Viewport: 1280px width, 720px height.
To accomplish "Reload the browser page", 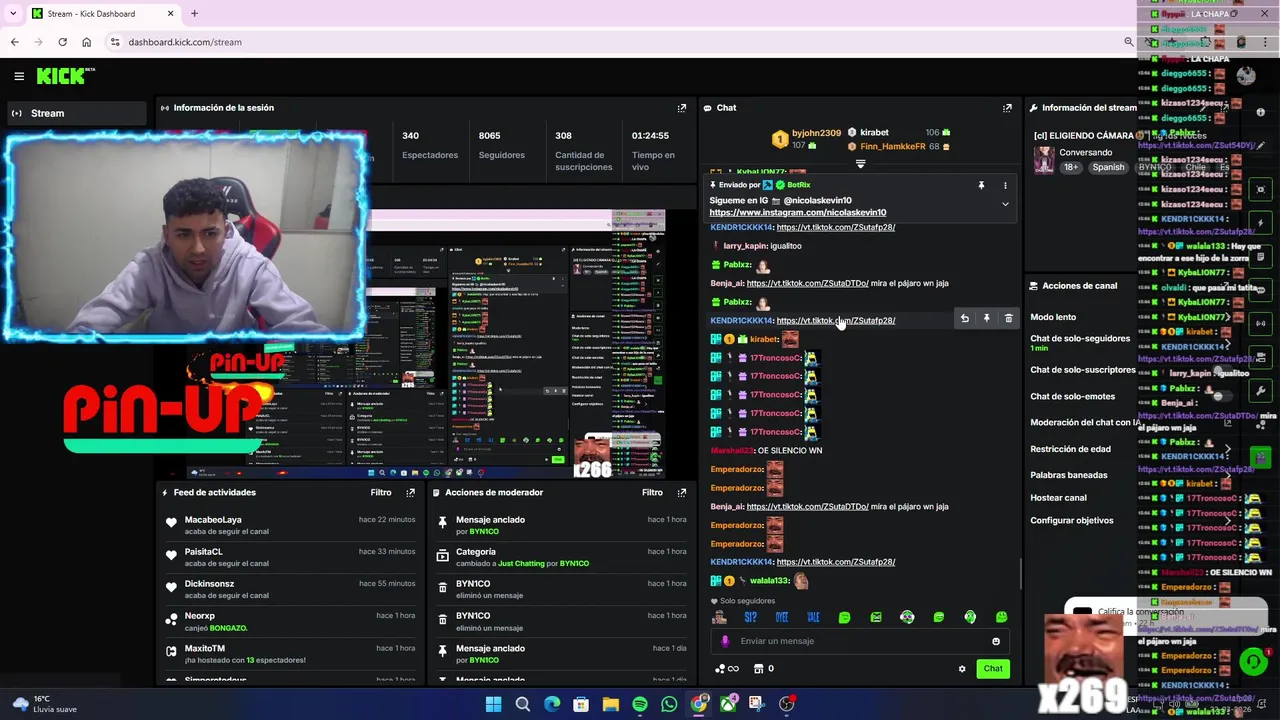I will coord(62,42).
